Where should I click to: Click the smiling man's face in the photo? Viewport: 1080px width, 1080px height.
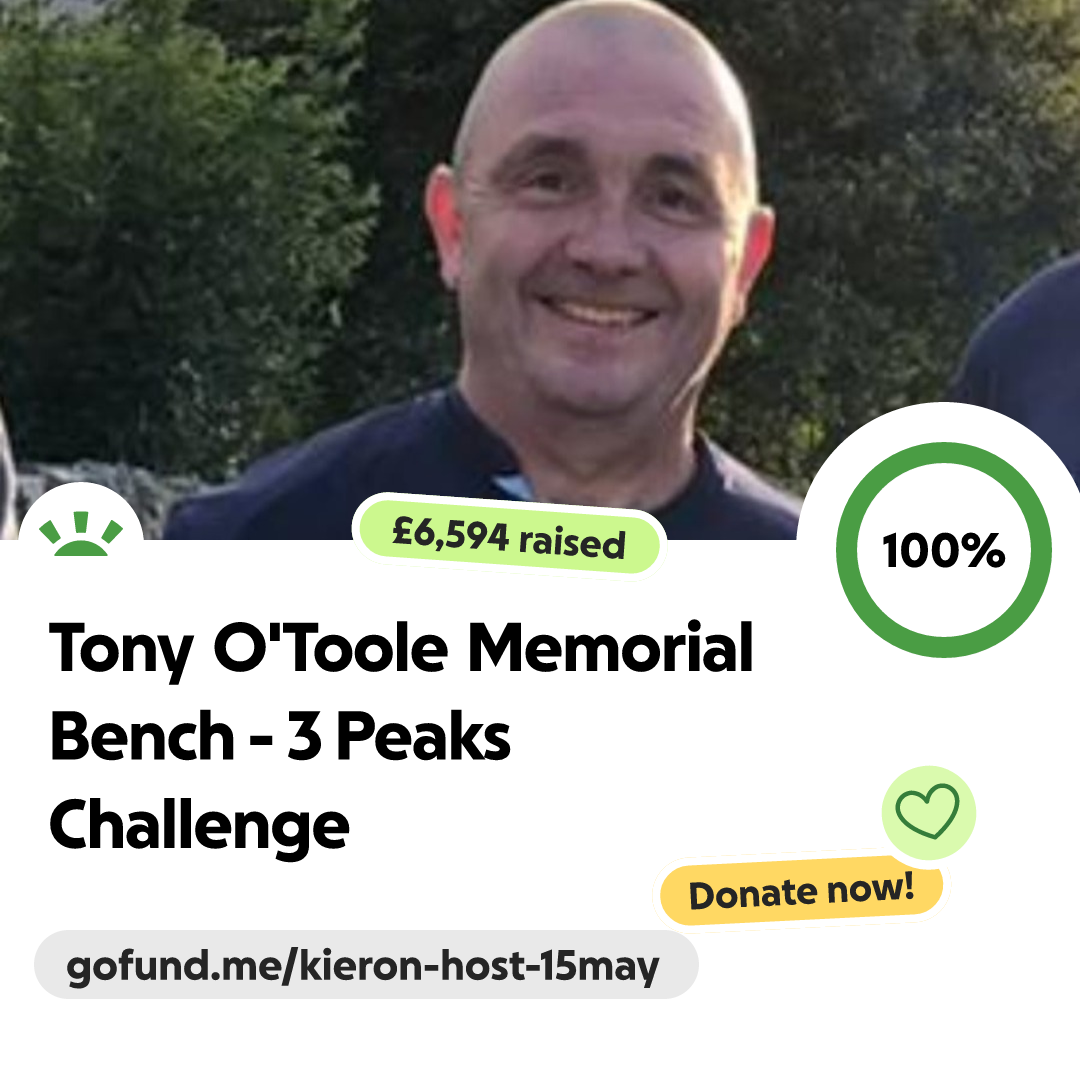coord(599,262)
